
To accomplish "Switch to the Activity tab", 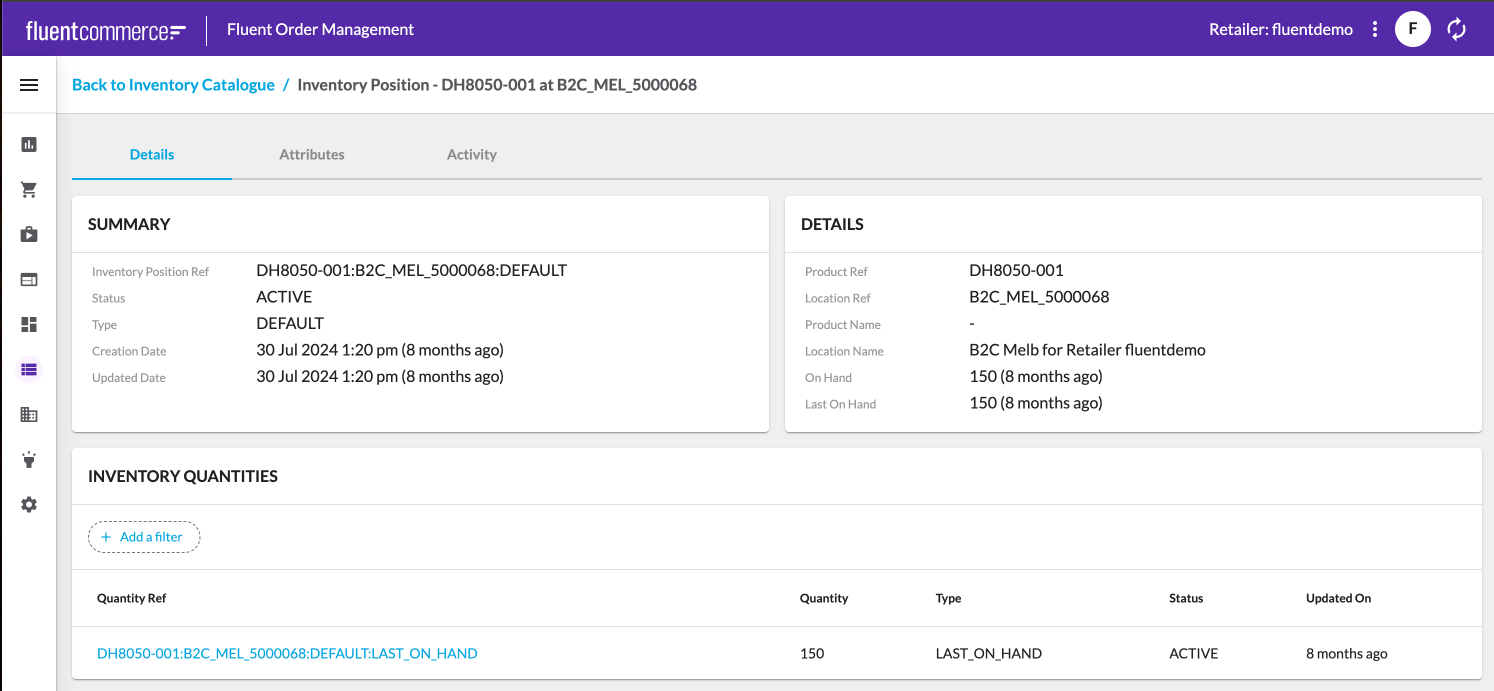I will (x=472, y=155).
